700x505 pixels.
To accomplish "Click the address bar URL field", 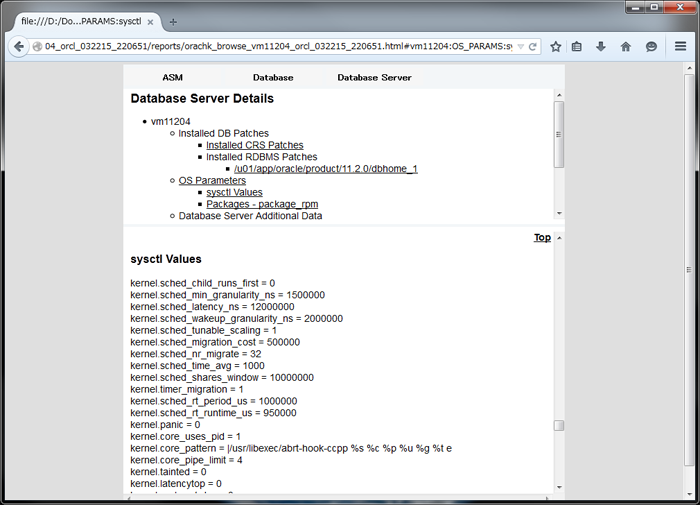I will click(279, 46).
